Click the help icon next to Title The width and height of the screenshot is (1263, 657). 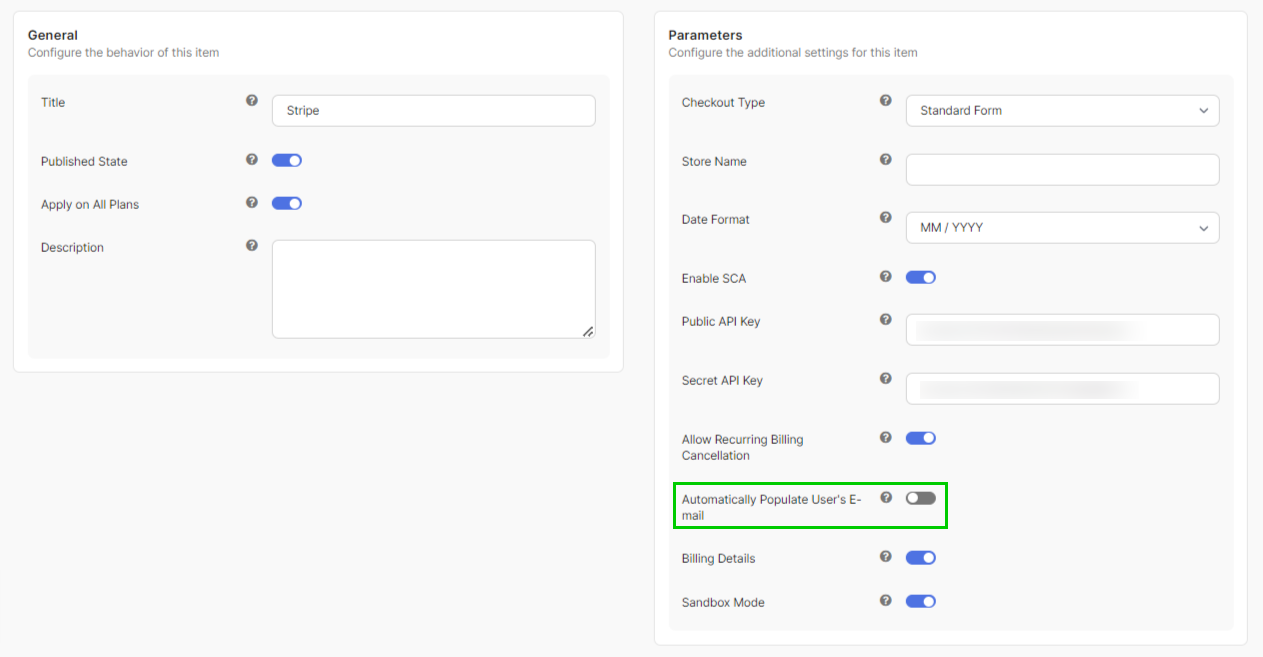pyautogui.click(x=252, y=101)
